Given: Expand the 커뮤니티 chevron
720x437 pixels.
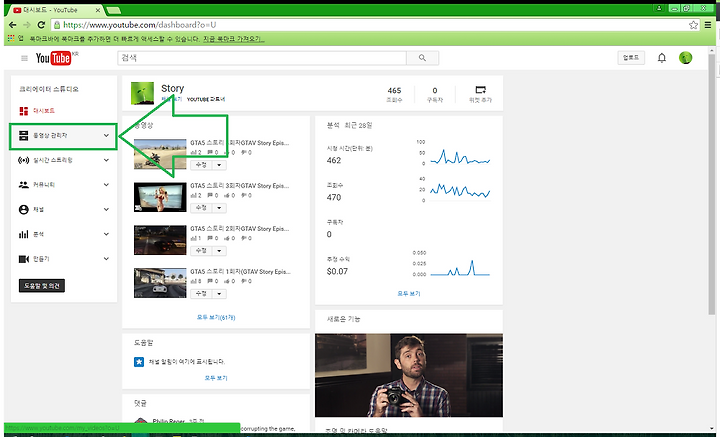Looking at the screenshot, I should pyautogui.click(x=106, y=185).
